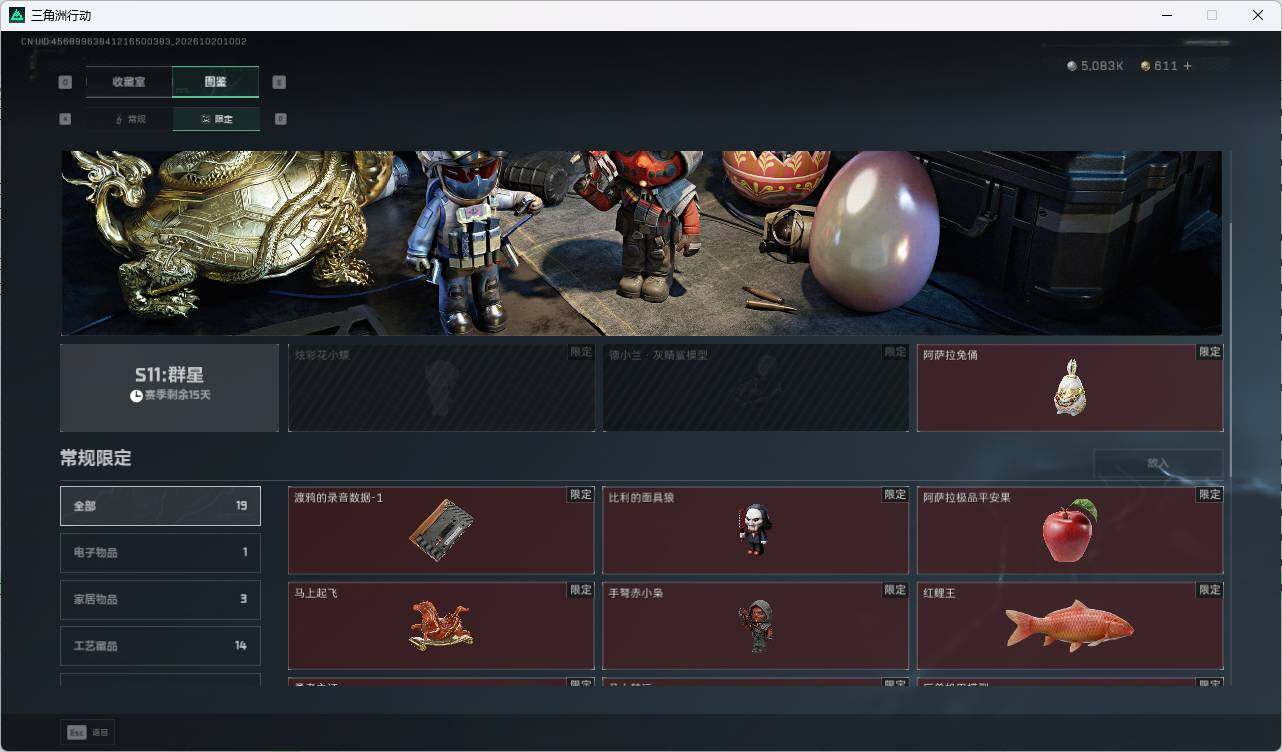1282x752 pixels.
Task: Click the 手弩赤小枭 item name
Action: [636, 593]
